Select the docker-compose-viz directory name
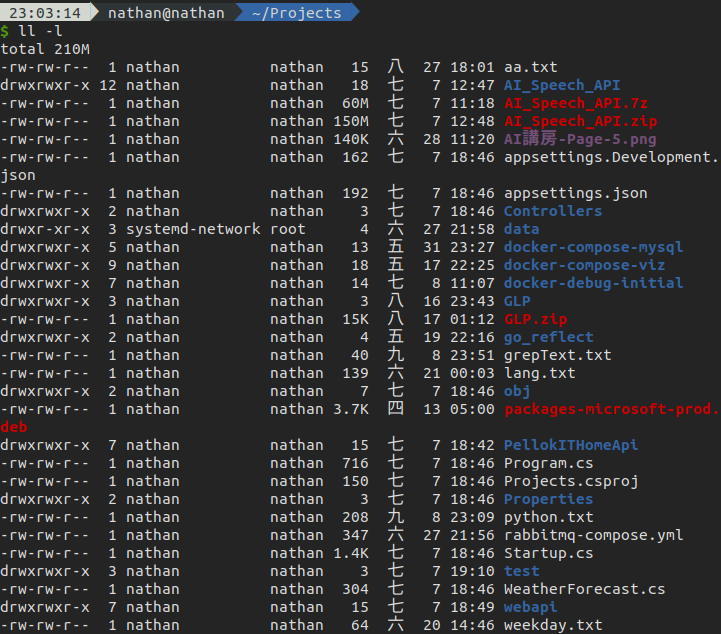Screen dimensions: 721x634 [584, 265]
